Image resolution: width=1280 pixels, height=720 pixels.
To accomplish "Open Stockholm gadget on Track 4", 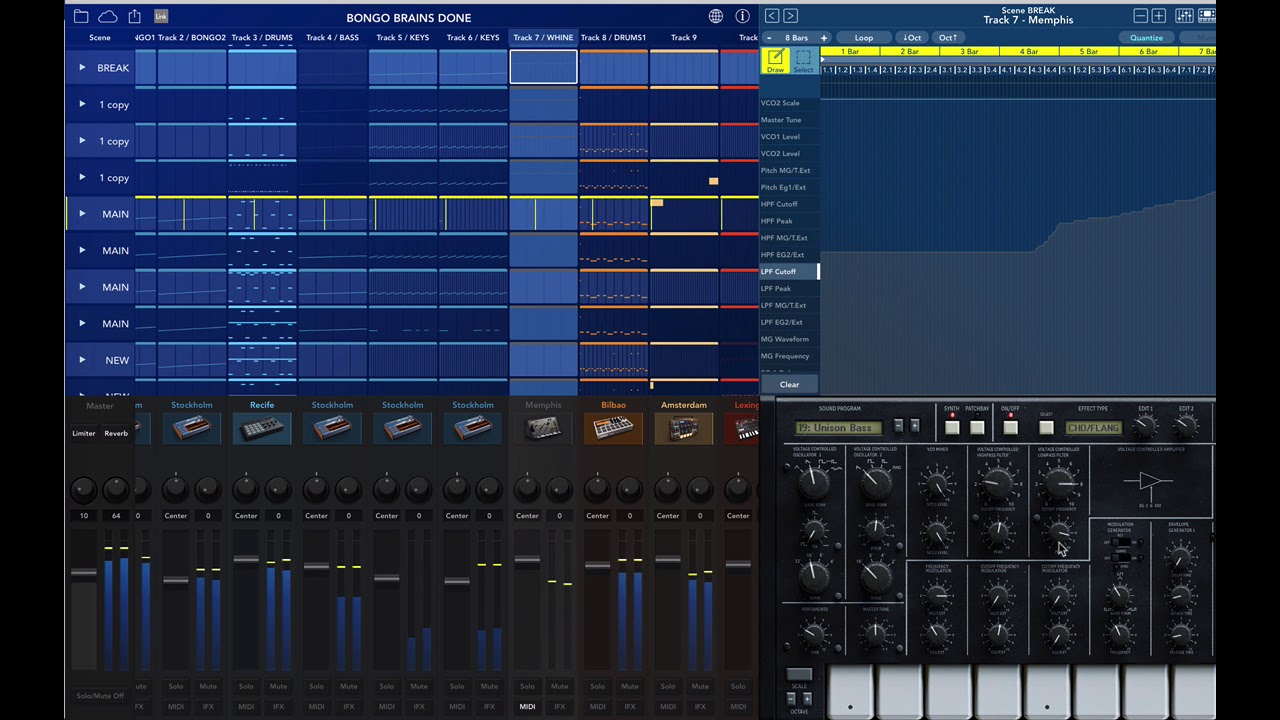I will click(332, 428).
